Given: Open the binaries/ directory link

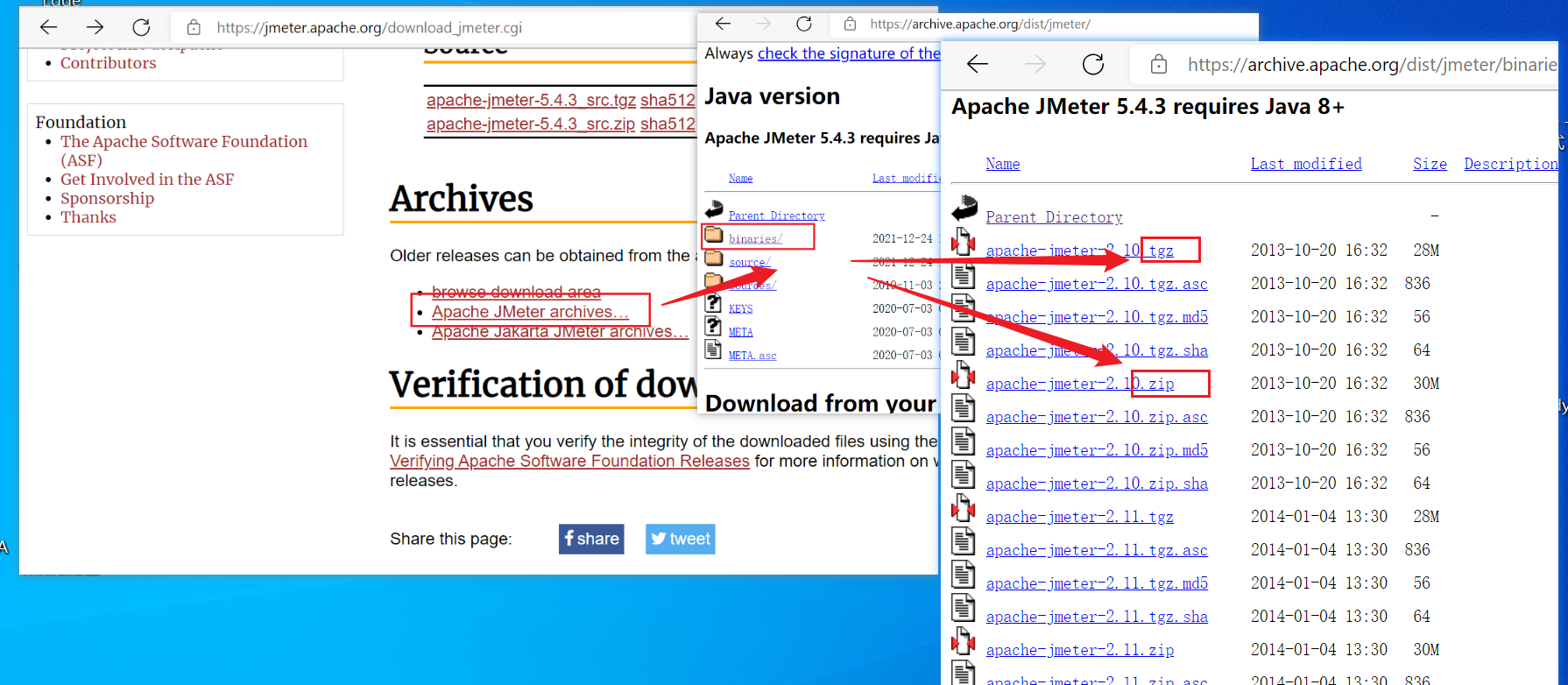Looking at the screenshot, I should 755,238.
